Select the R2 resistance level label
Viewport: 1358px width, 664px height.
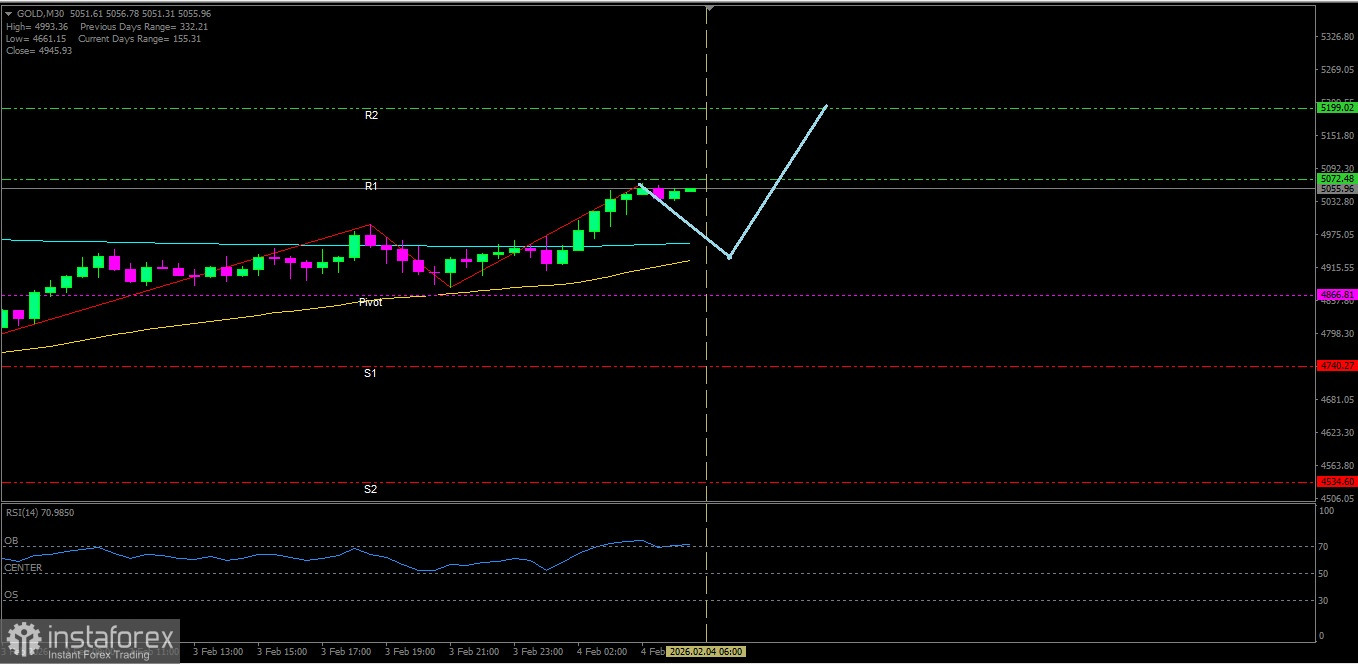click(x=371, y=116)
